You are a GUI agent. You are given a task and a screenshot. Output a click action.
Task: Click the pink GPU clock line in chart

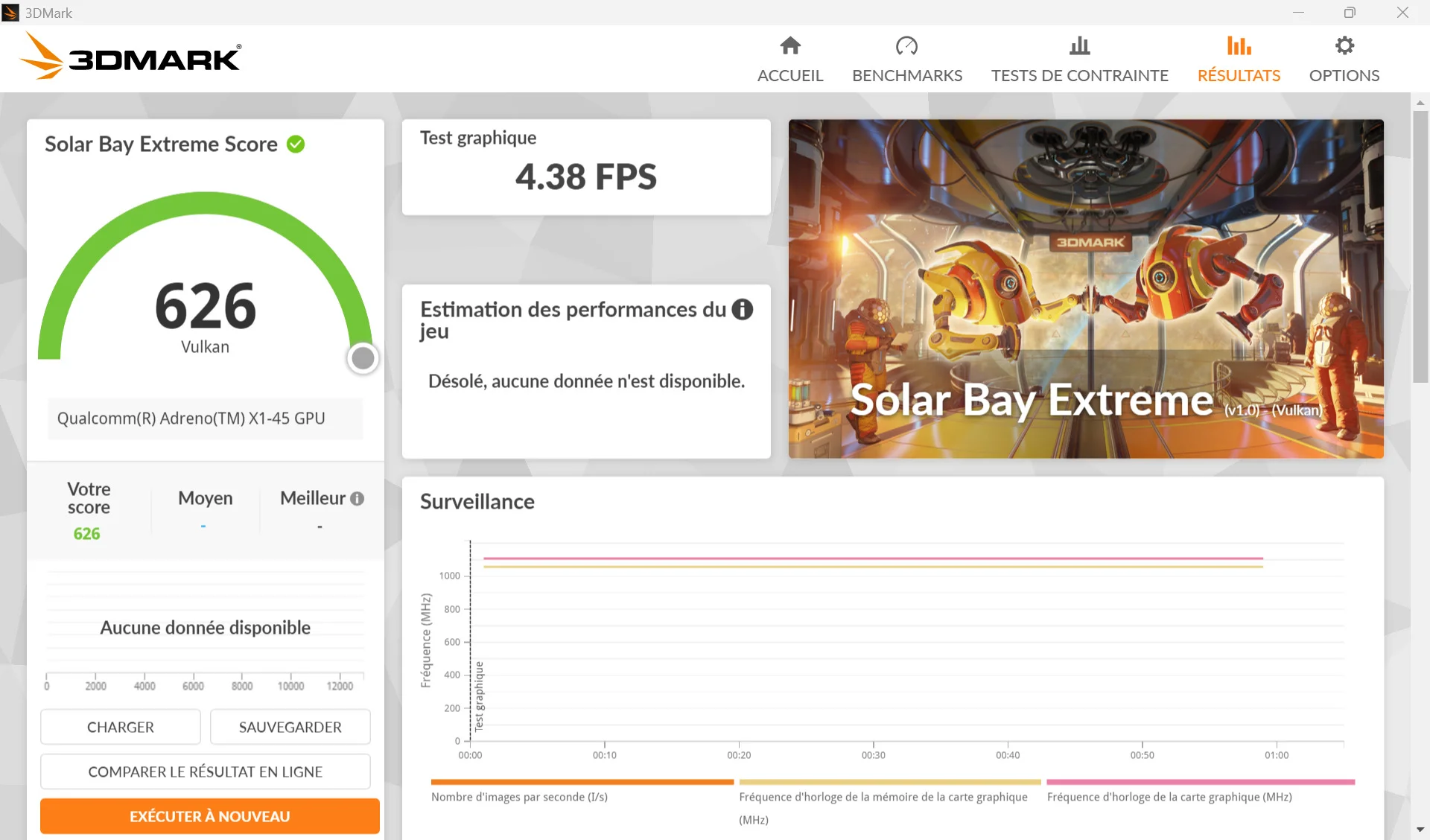click(873, 558)
